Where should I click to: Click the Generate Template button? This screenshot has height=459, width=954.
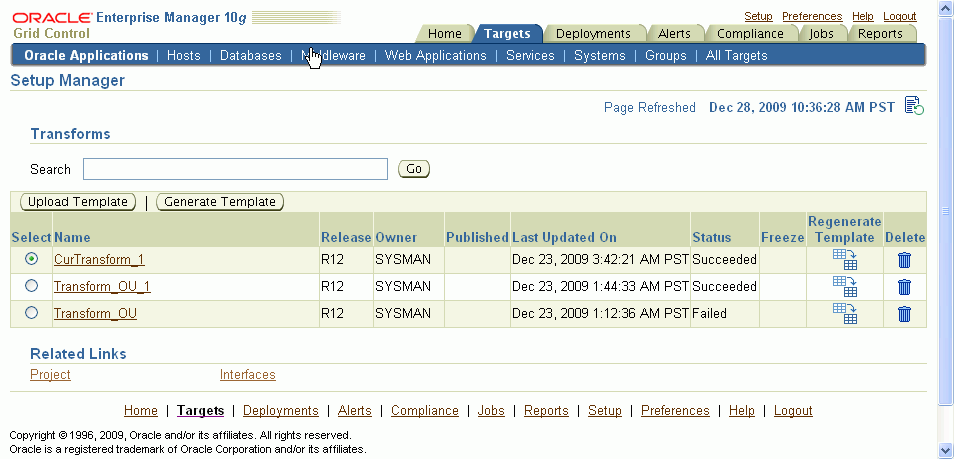220,201
